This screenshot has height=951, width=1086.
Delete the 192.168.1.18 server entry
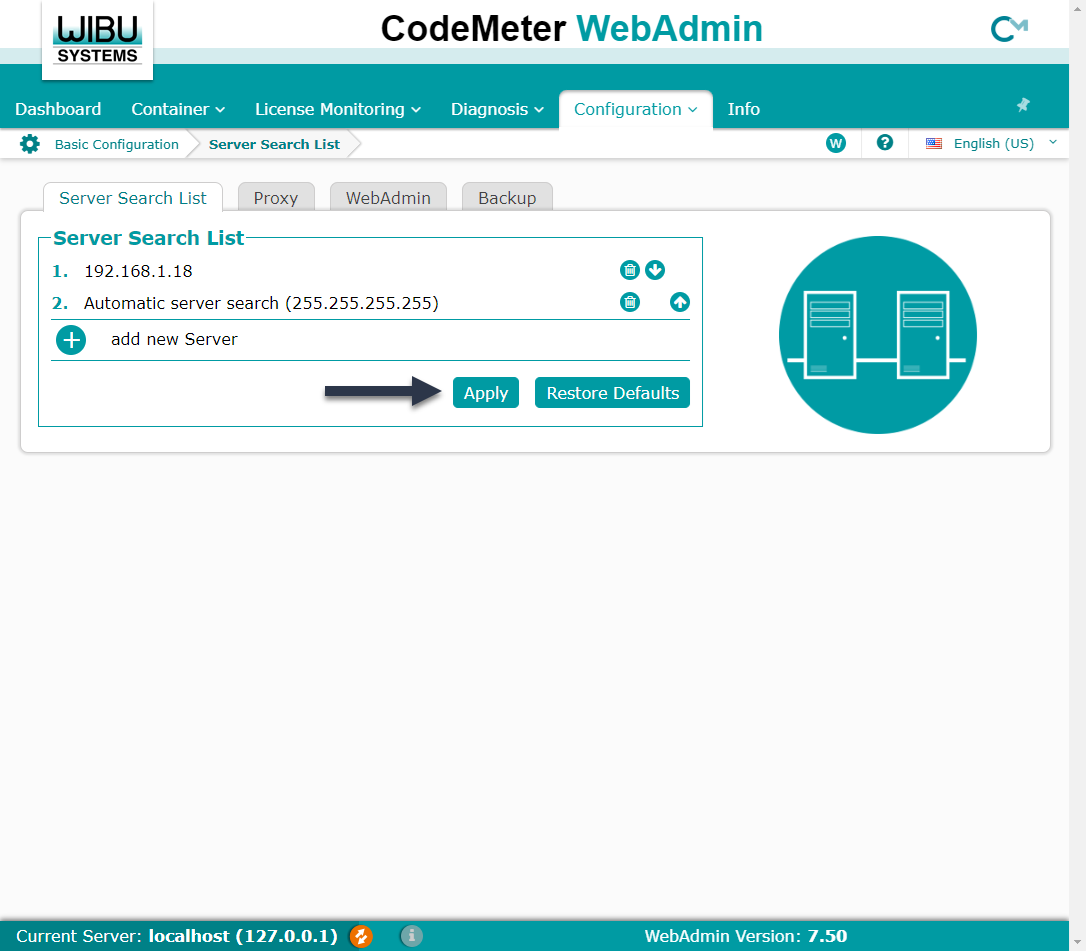[630, 270]
